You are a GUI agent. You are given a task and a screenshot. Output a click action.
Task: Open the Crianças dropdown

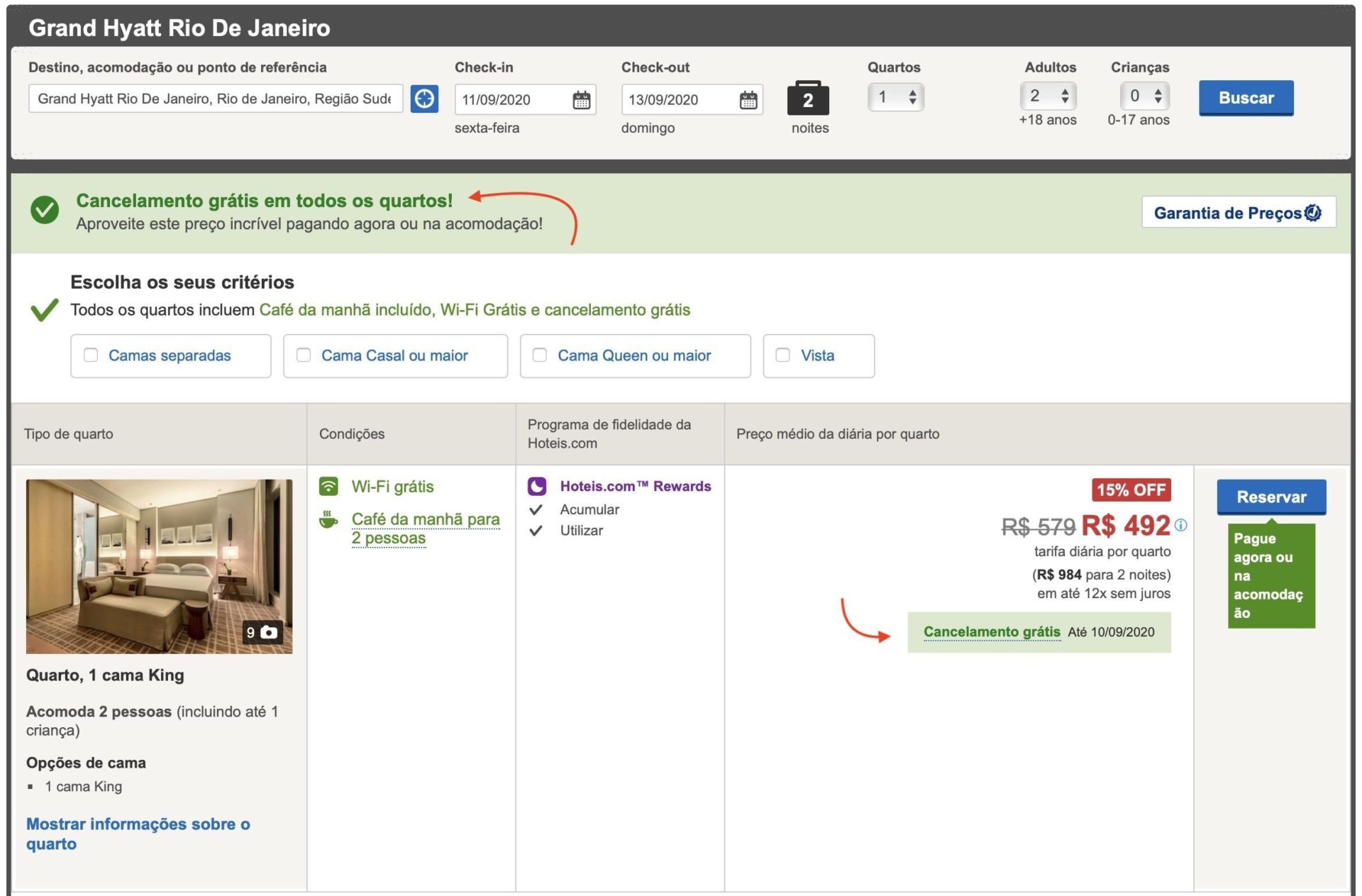tap(1145, 96)
